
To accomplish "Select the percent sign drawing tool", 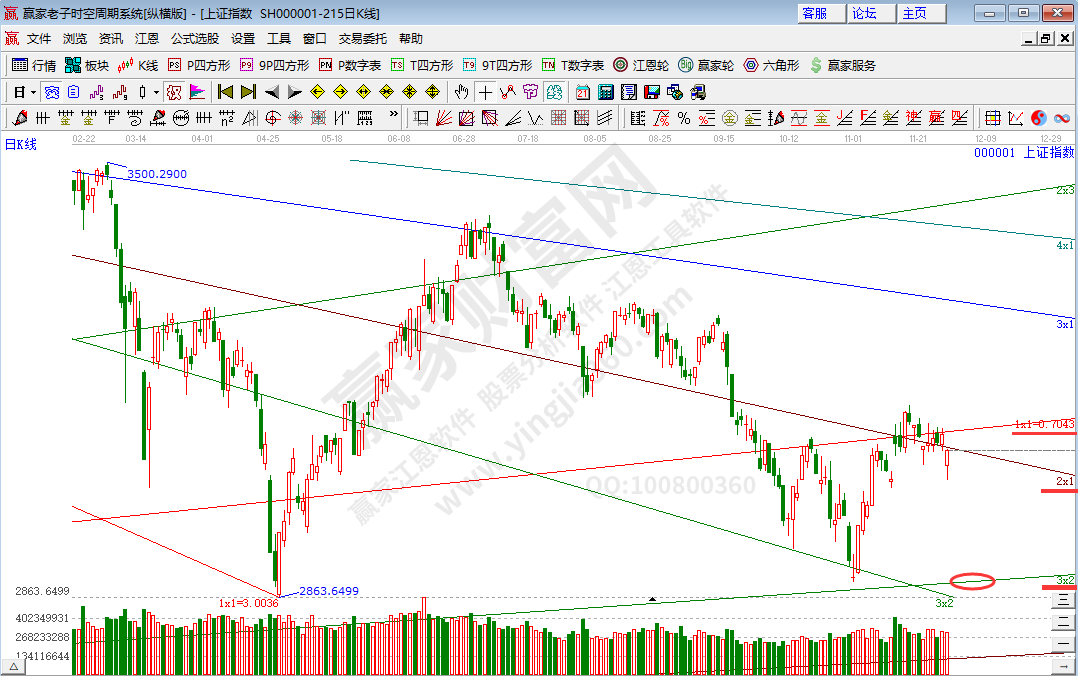I will tap(684, 118).
